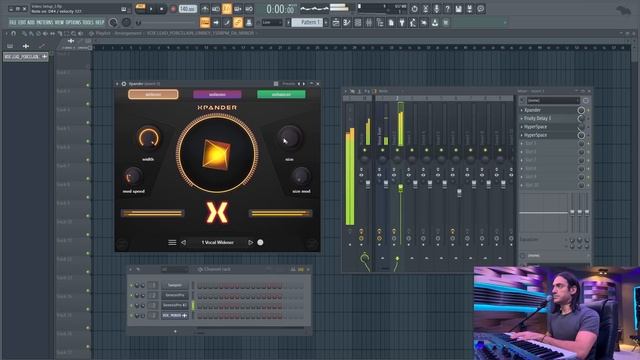Open the channel rack toolbar icon
This screenshot has height=360, width=640.
(358, 22)
